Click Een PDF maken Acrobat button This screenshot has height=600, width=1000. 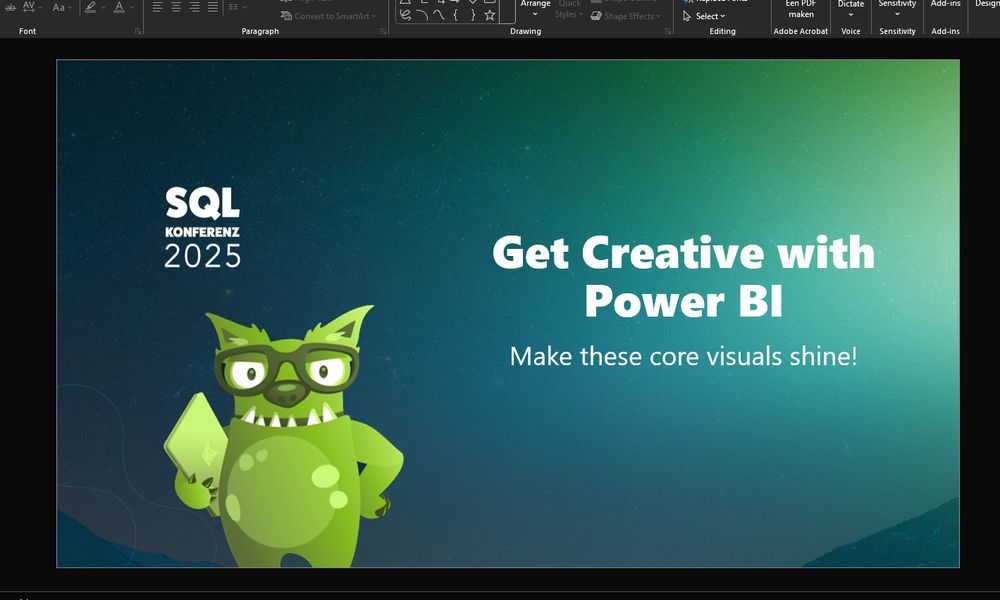[x=800, y=10]
